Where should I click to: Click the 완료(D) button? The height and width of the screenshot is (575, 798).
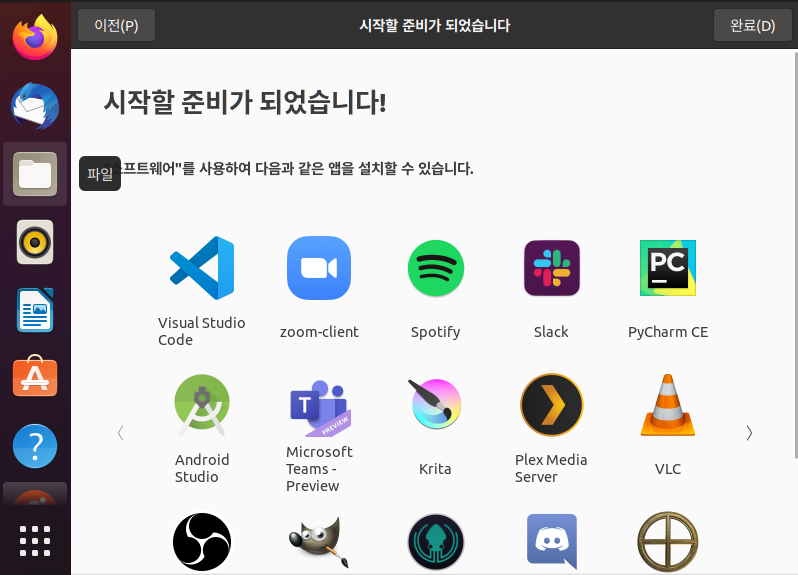tap(753, 25)
